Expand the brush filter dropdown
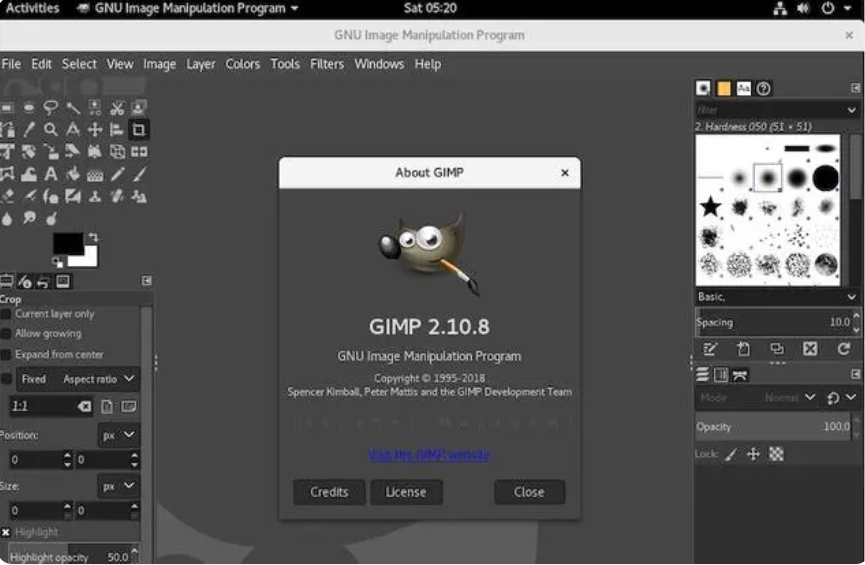The height and width of the screenshot is (565, 865). coord(851,110)
